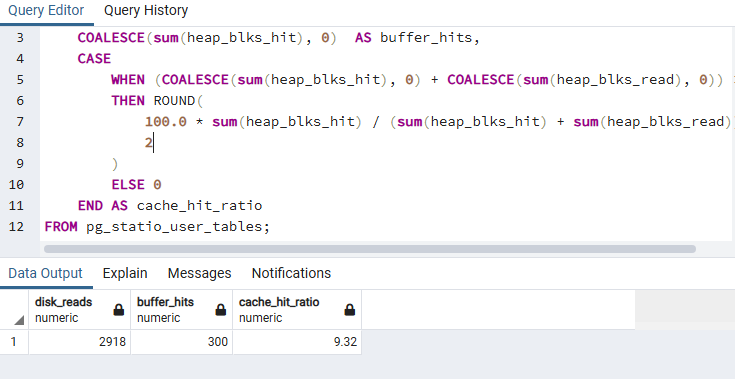Viewport: 735px width, 379px height.
Task: Click the FROM keyword on line 12
Action: click(61, 227)
